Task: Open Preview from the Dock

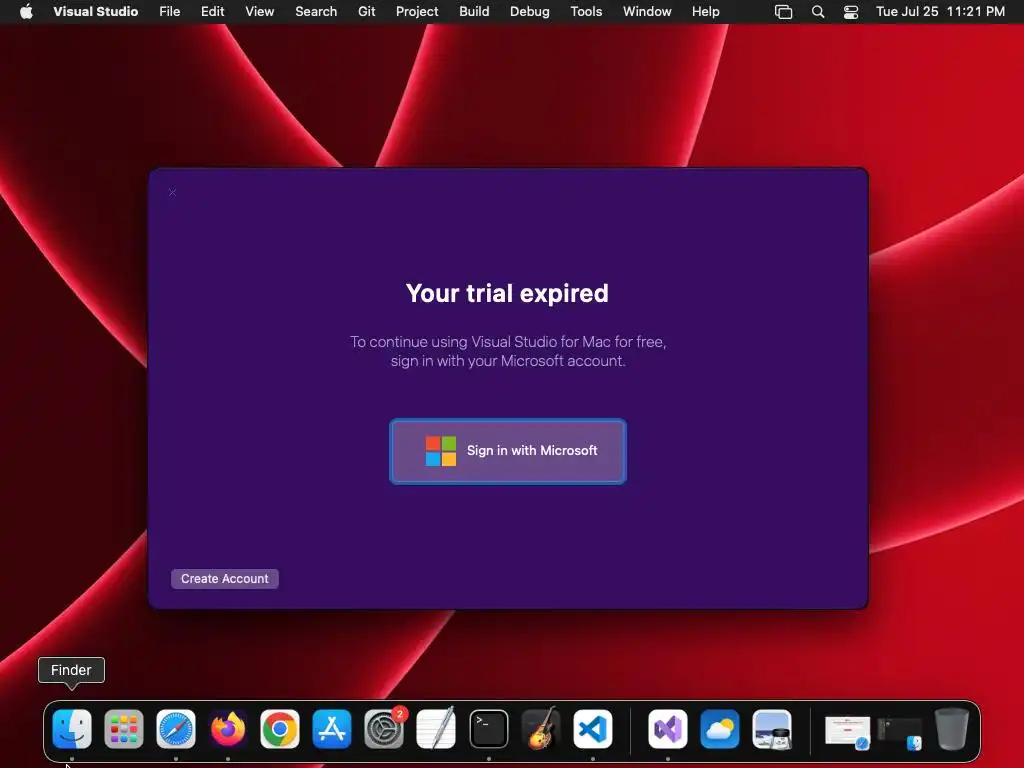Action: click(x=772, y=729)
